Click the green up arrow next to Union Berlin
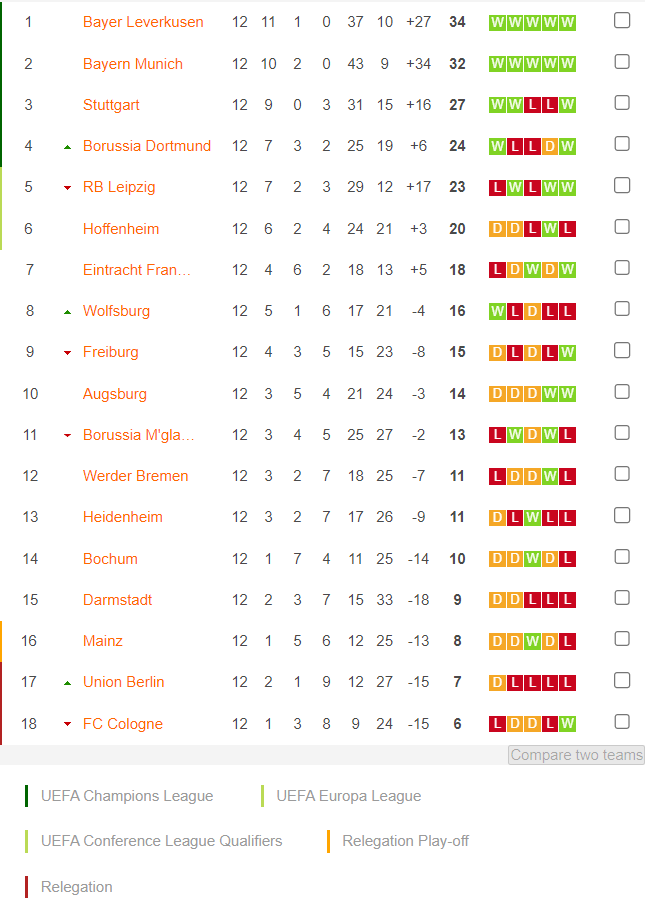658x908 pixels. tap(68, 683)
